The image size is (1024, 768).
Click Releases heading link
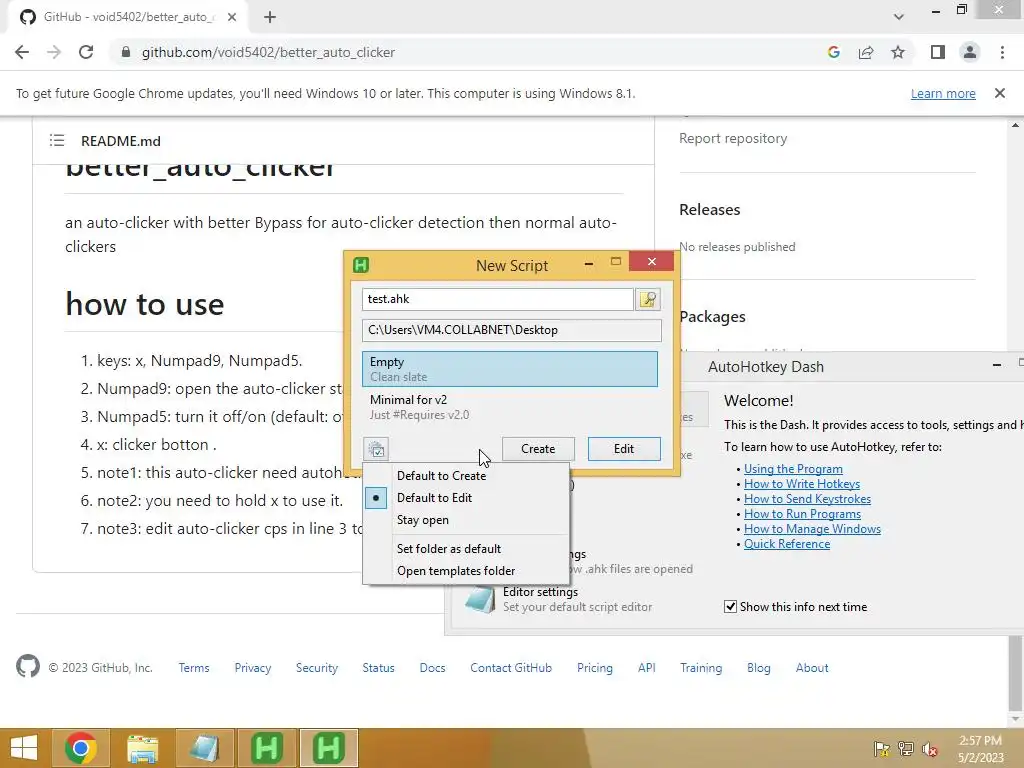coord(710,210)
